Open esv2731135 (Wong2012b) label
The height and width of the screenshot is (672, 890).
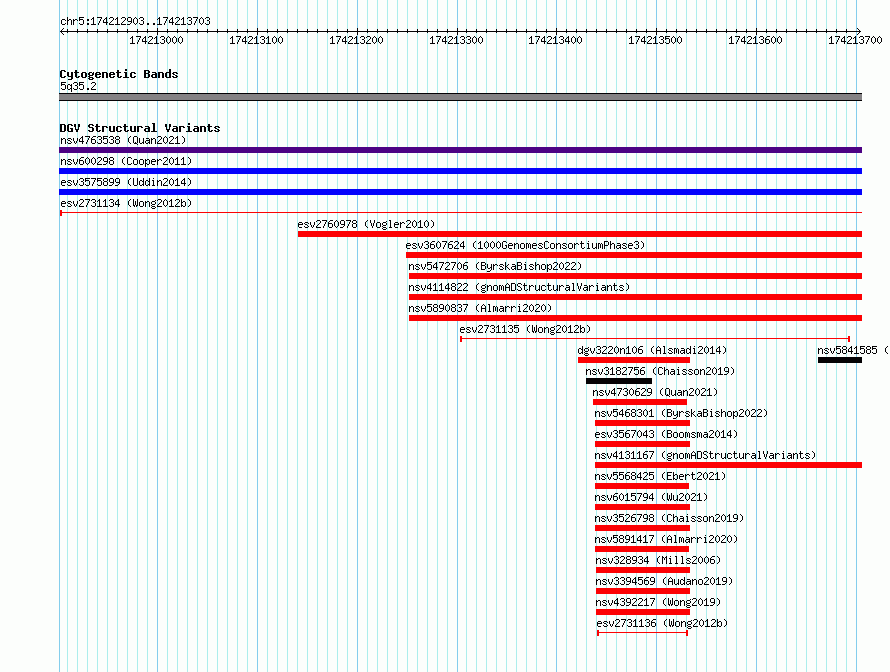(525, 329)
